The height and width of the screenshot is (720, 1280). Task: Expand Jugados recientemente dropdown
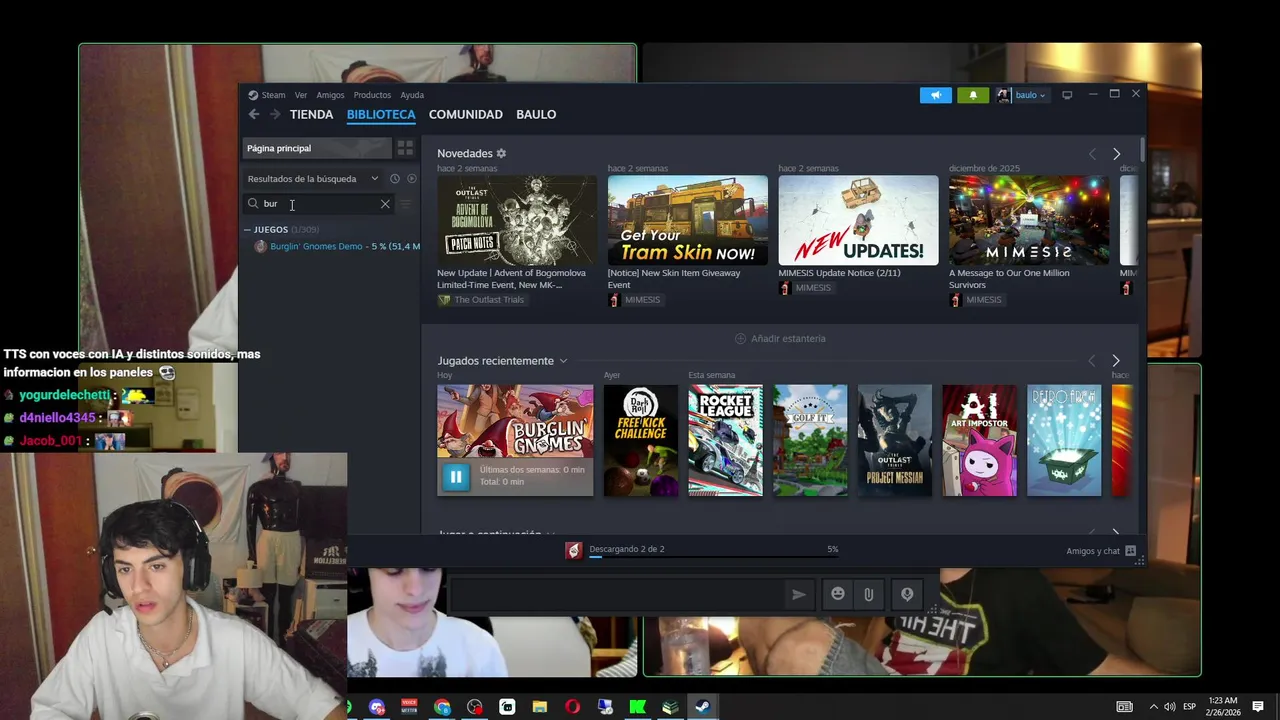click(x=563, y=361)
